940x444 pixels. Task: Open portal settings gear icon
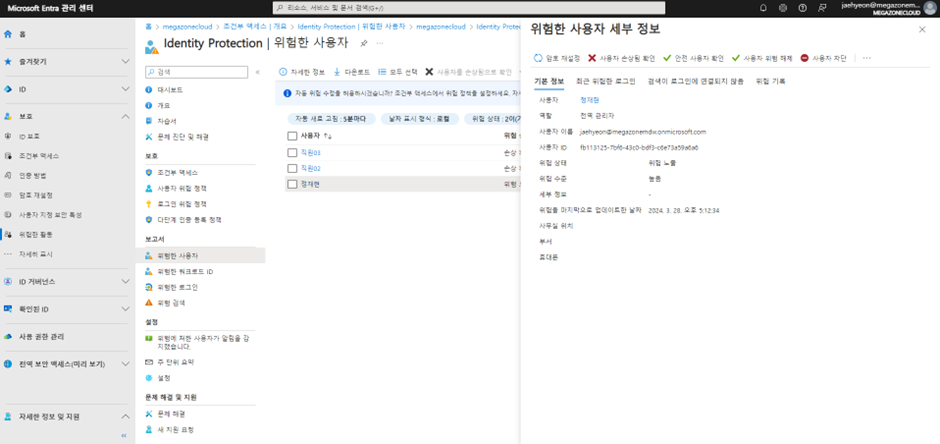[782, 8]
